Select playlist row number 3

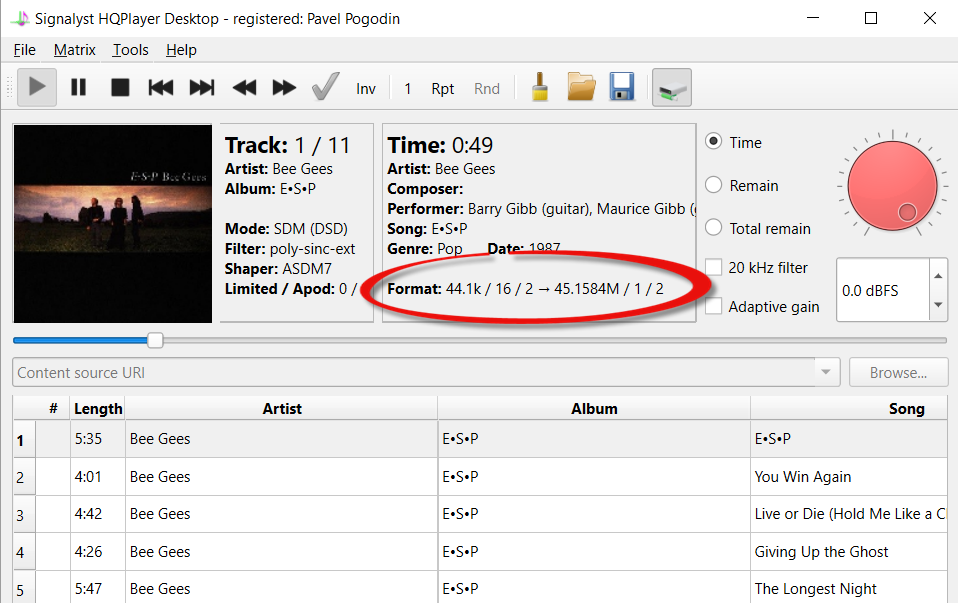21,515
